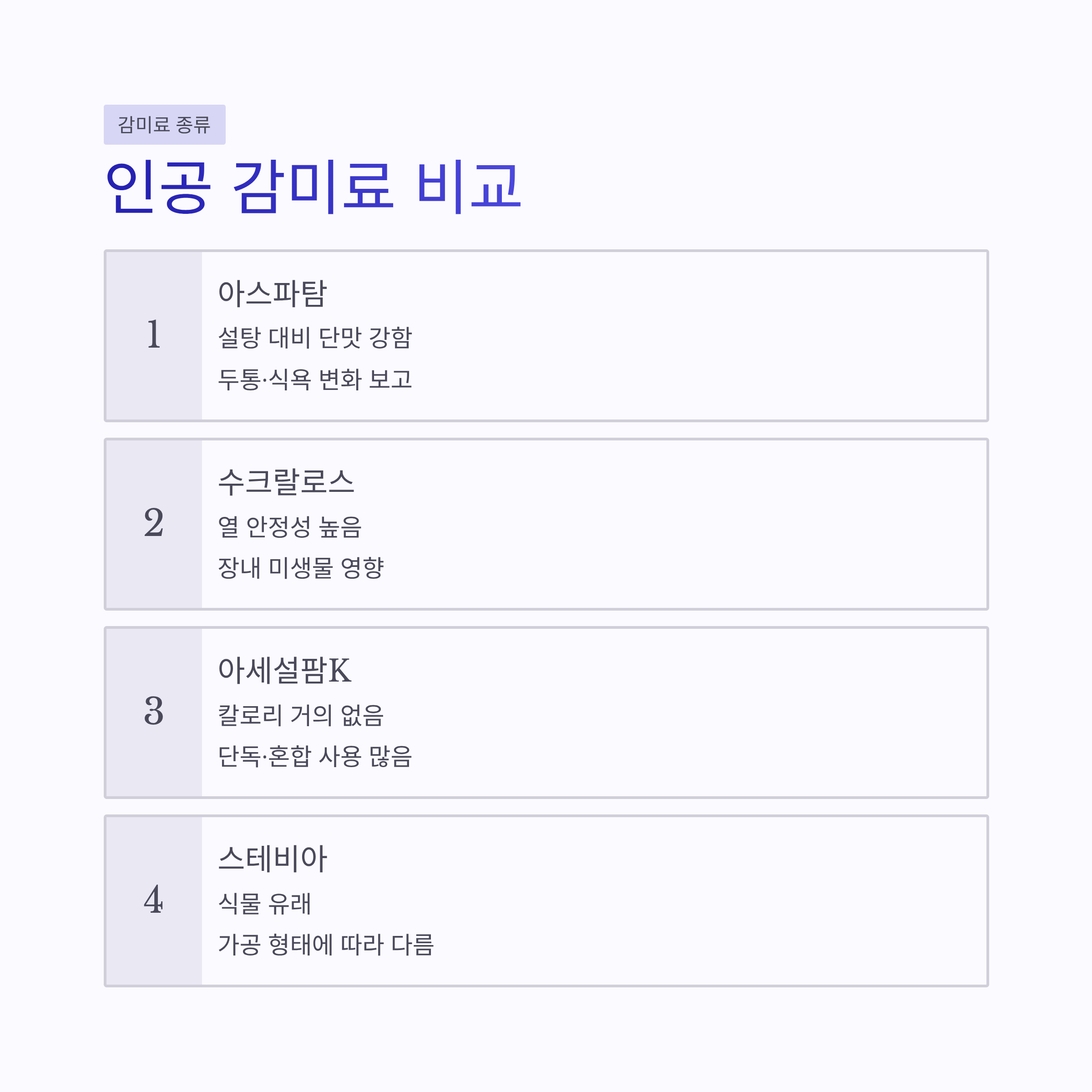Click the text 단독·혼합 사용 많음
Image resolution: width=1092 pixels, height=1092 pixels.
coord(315,756)
